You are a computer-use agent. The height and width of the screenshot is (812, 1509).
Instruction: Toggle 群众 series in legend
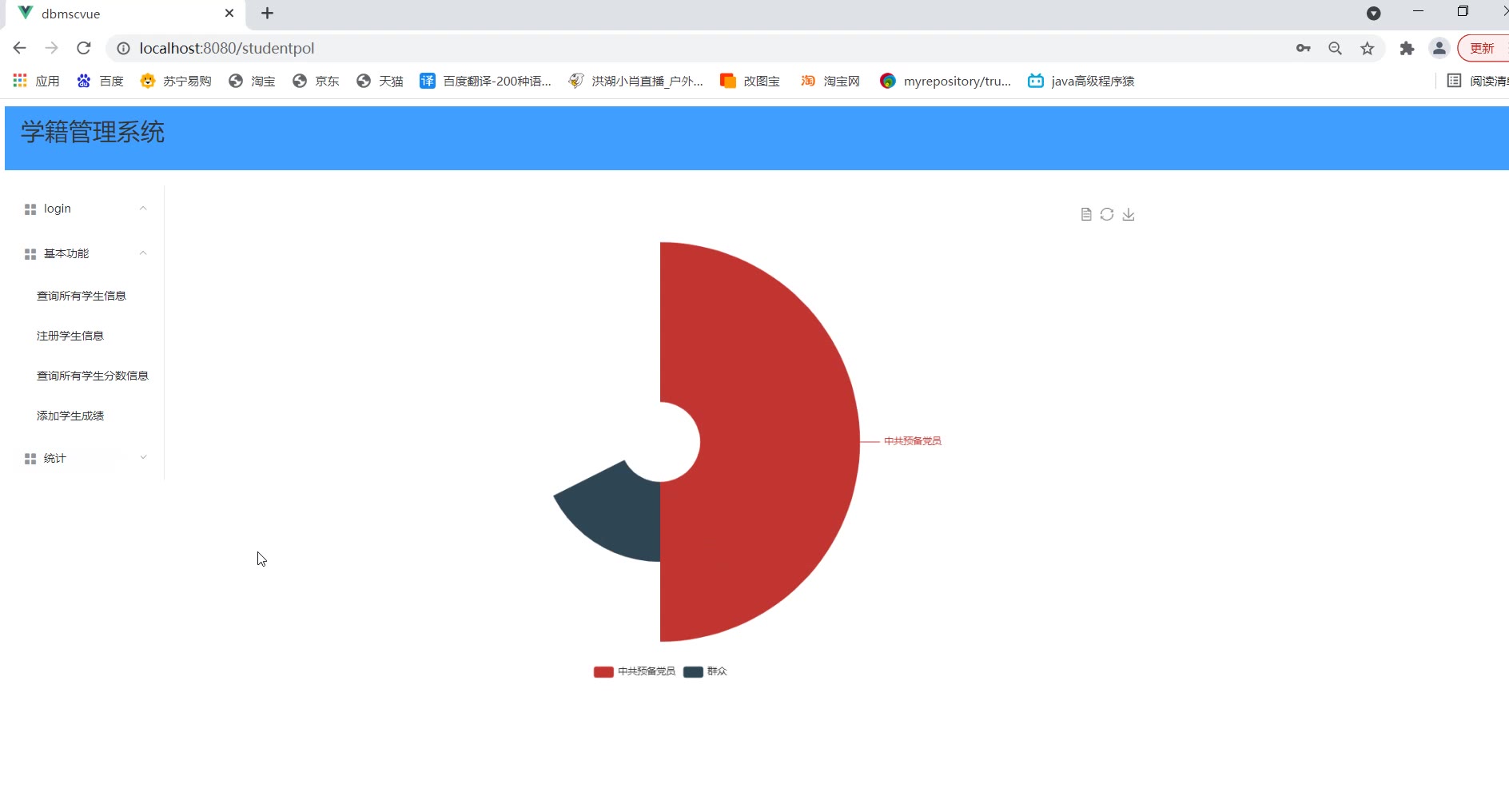[x=705, y=671]
